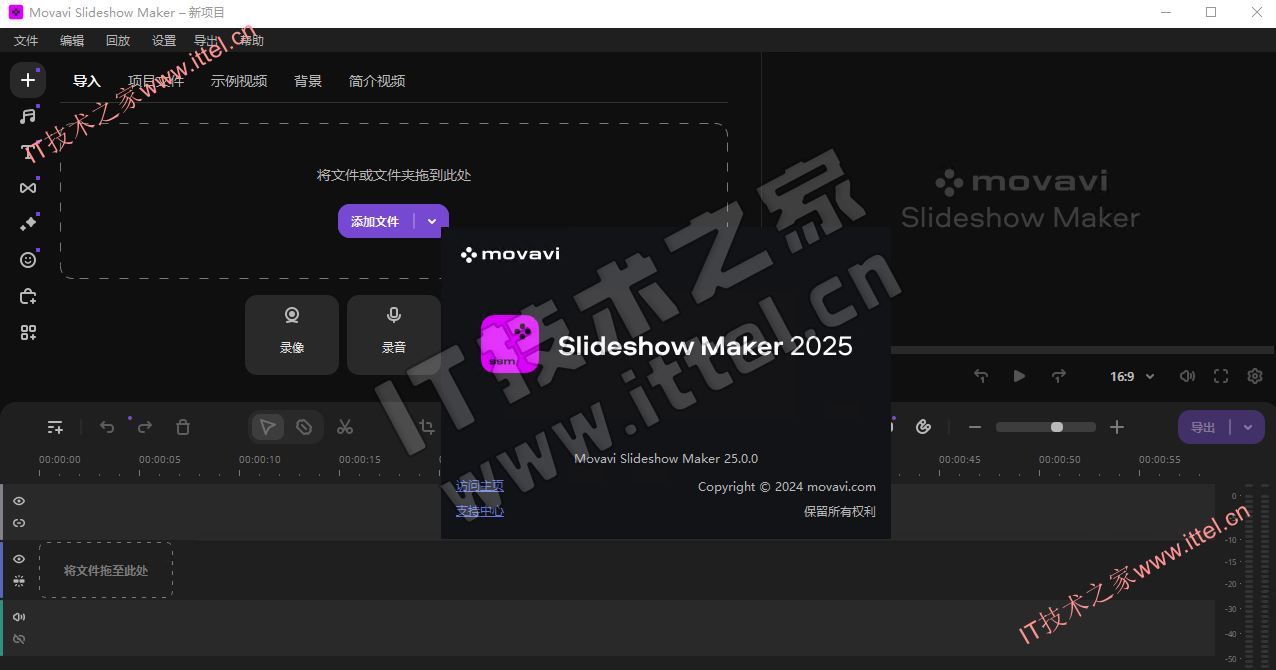Click the trash Delete icon in timeline
This screenshot has height=670, width=1276.
pyautogui.click(x=183, y=427)
